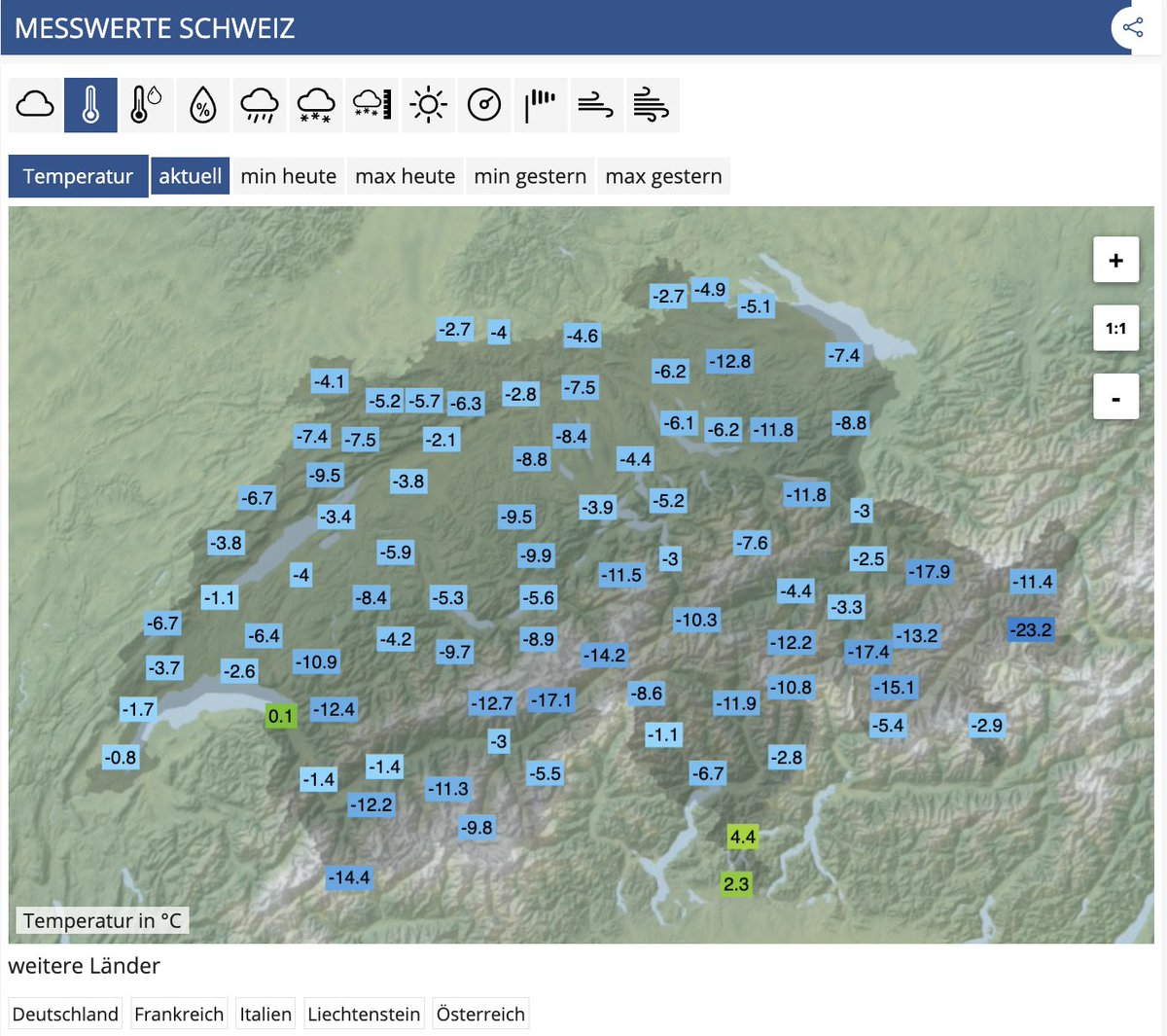Open the Deutschland country link
Viewport: 1167px width, 1036px height.
tap(65, 1014)
